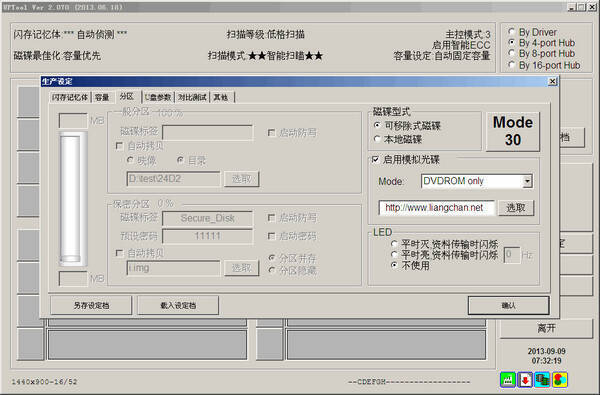600x395 pixels.
Task: Click the vertical partition size slider
Action: [73, 199]
